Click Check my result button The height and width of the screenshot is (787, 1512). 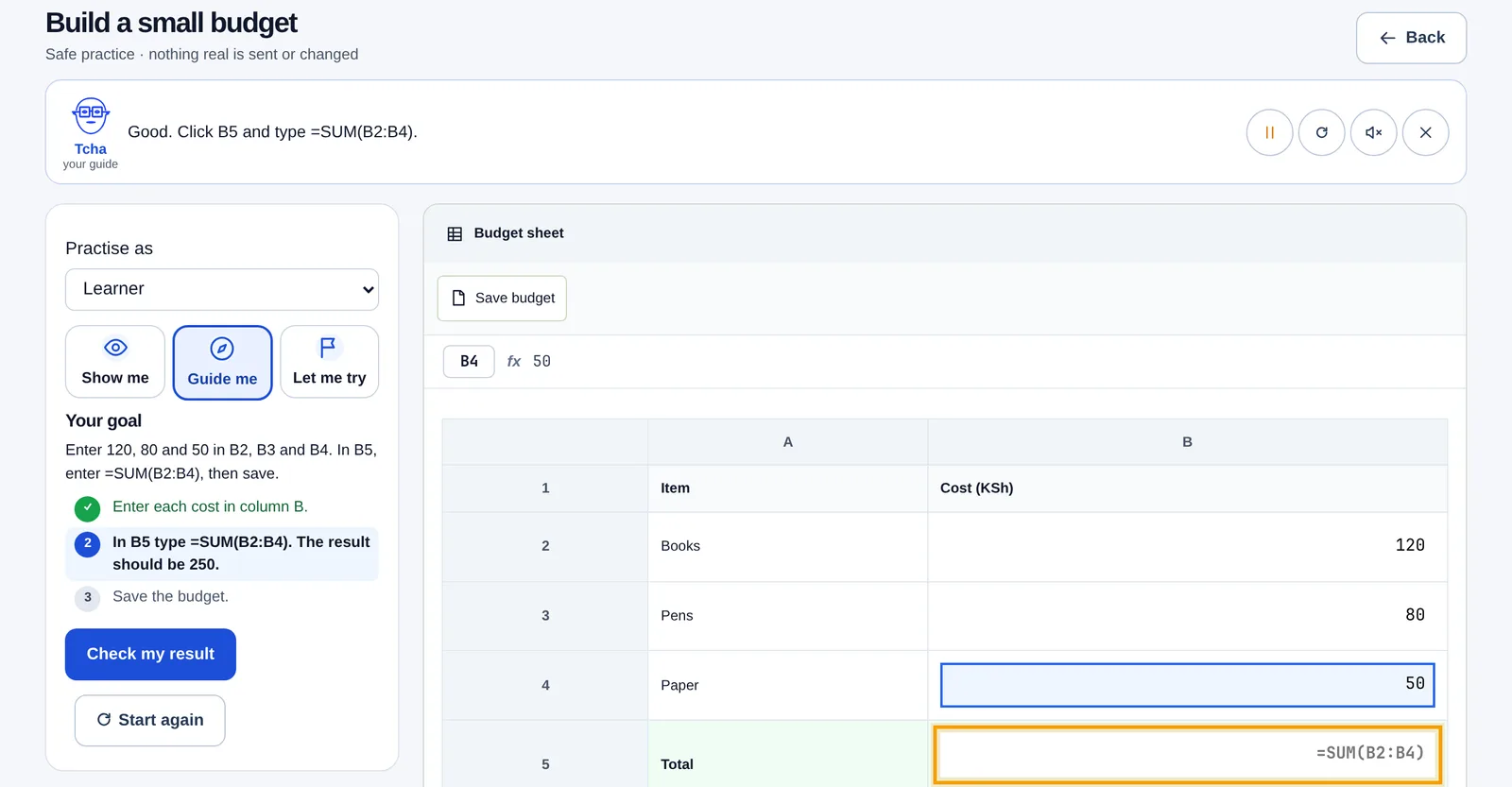[150, 654]
